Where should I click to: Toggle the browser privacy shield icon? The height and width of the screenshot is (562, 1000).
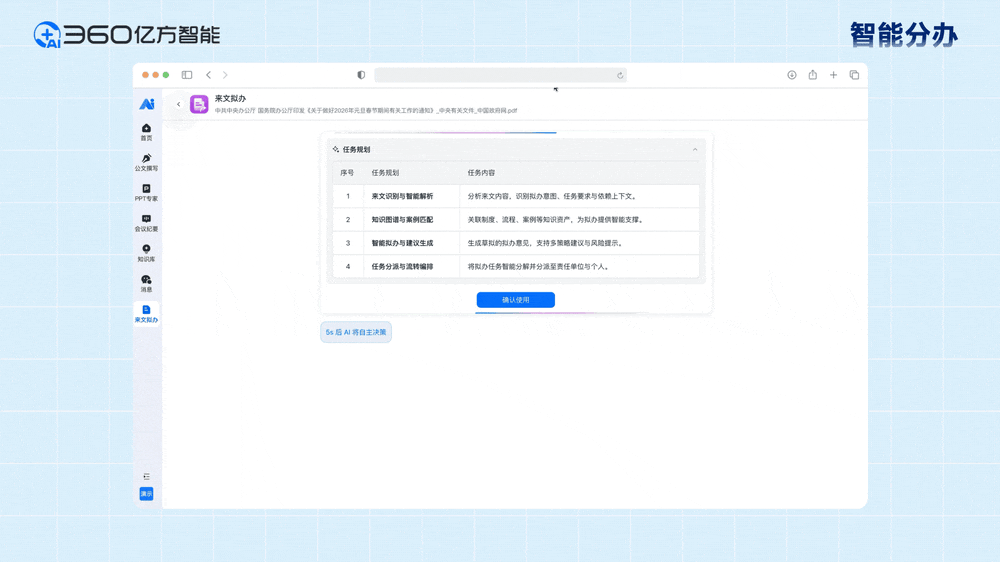coord(361,75)
